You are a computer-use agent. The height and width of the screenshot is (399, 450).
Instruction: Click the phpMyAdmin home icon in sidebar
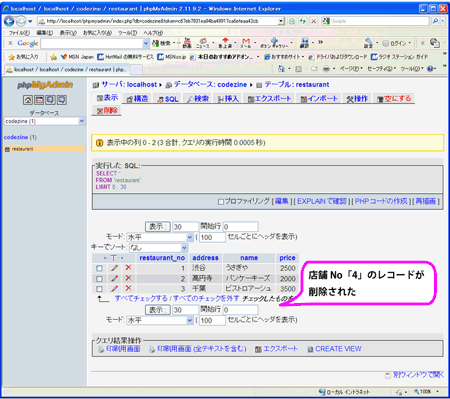pyautogui.click(x=28, y=99)
